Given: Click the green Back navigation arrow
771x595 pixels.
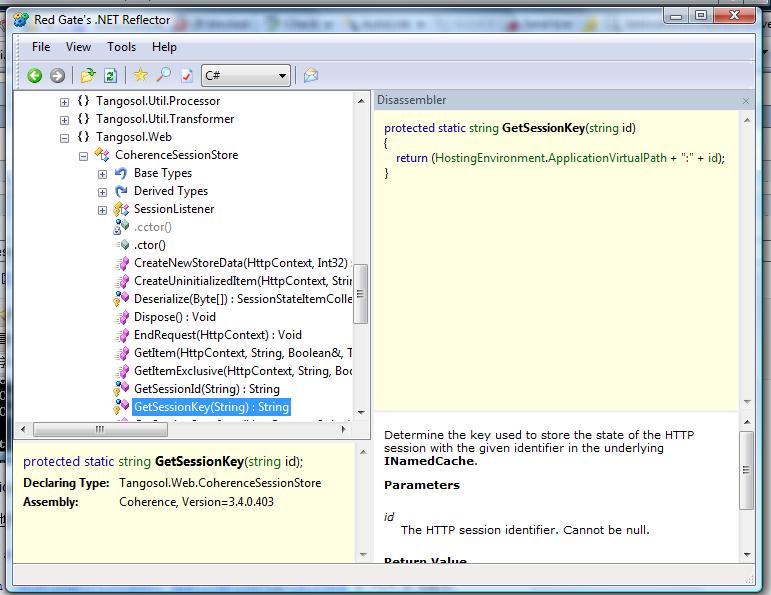Looking at the screenshot, I should point(34,76).
